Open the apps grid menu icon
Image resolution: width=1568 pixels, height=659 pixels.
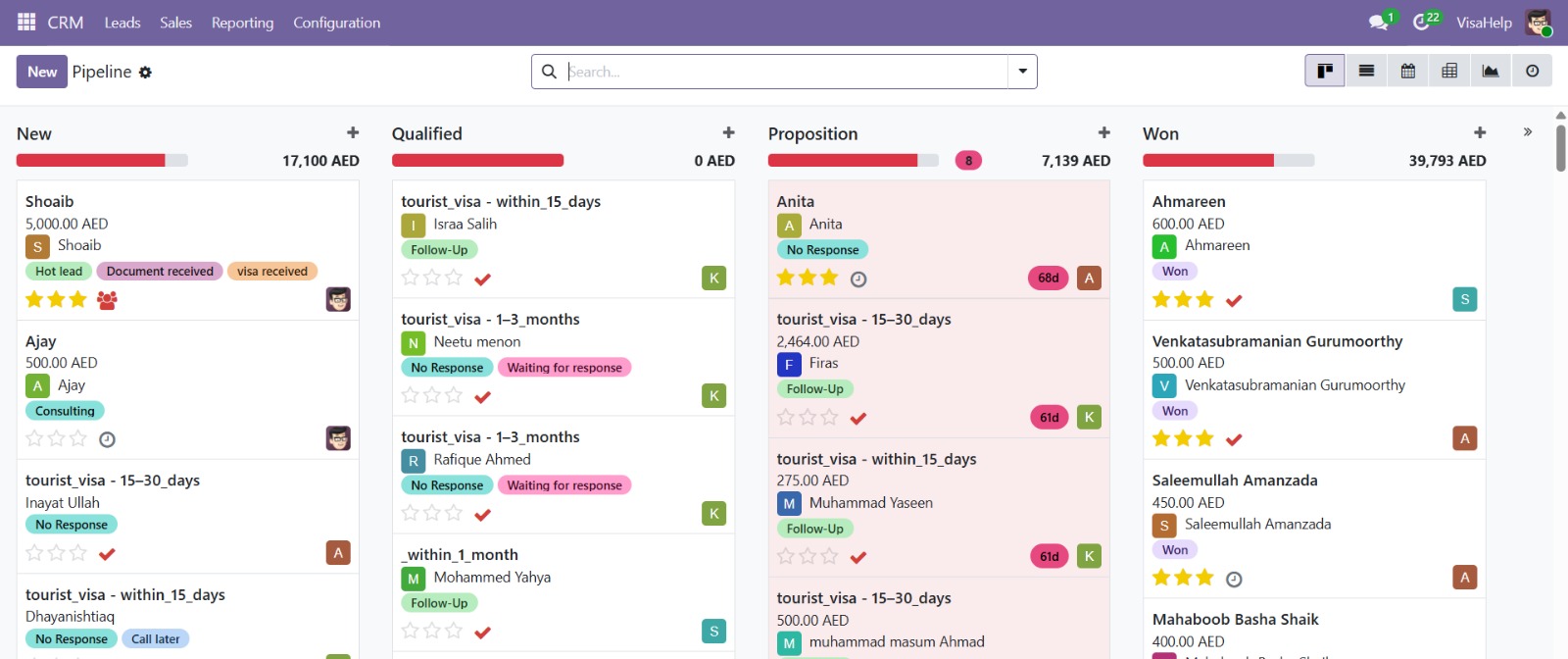pyautogui.click(x=26, y=22)
